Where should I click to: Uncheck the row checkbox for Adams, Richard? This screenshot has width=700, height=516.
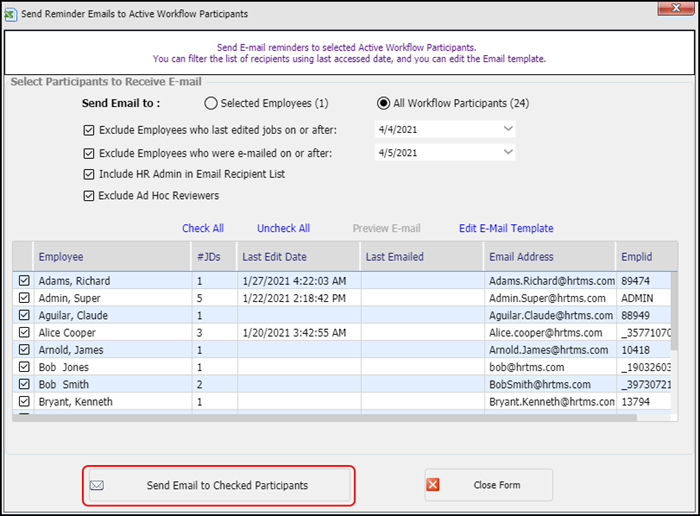[x=24, y=282]
